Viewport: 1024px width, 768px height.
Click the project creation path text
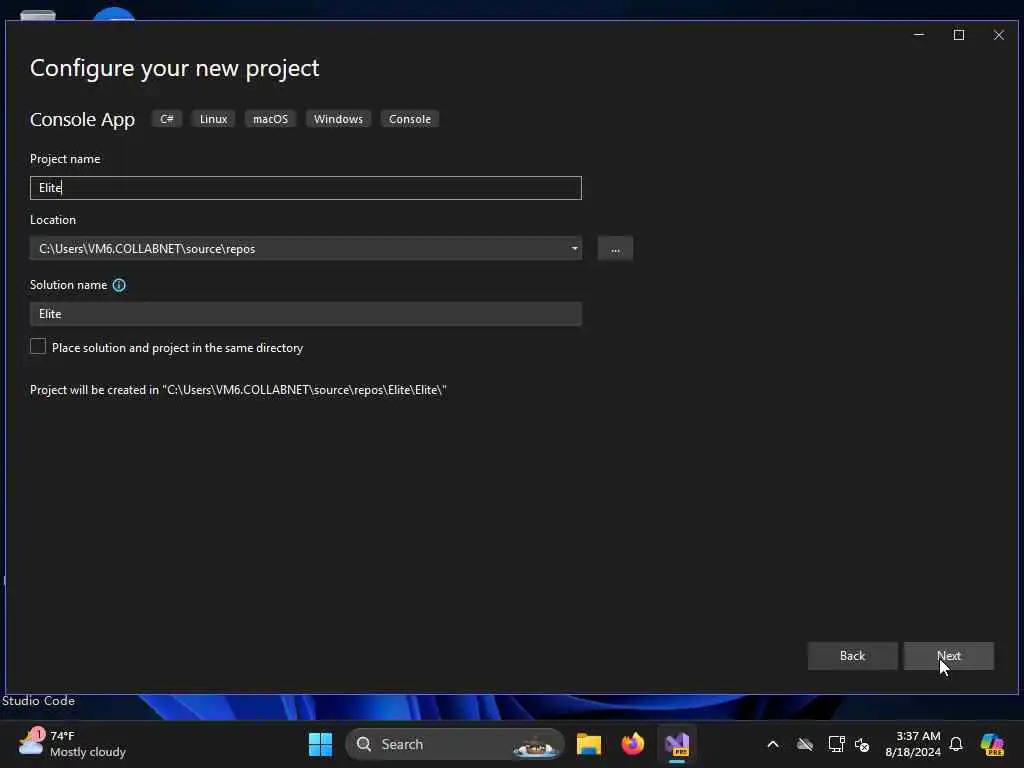238,390
